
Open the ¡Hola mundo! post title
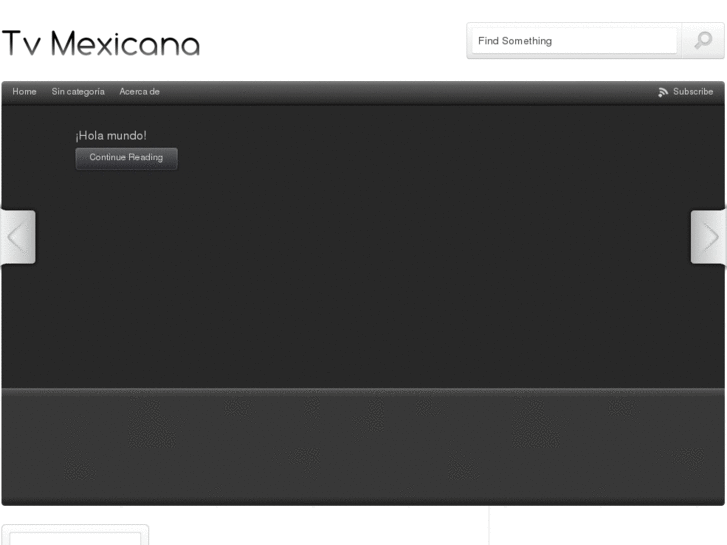111,135
